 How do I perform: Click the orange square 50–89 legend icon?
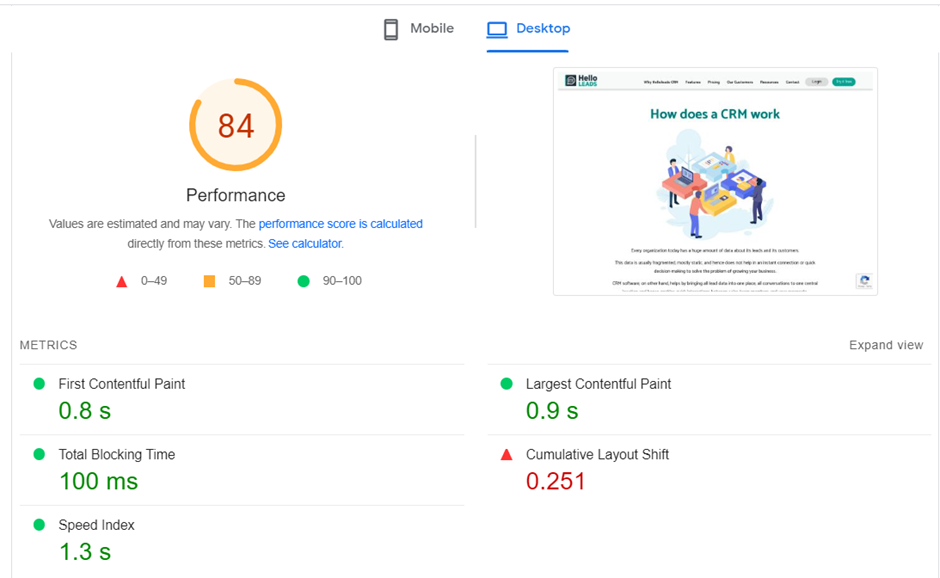pos(209,281)
